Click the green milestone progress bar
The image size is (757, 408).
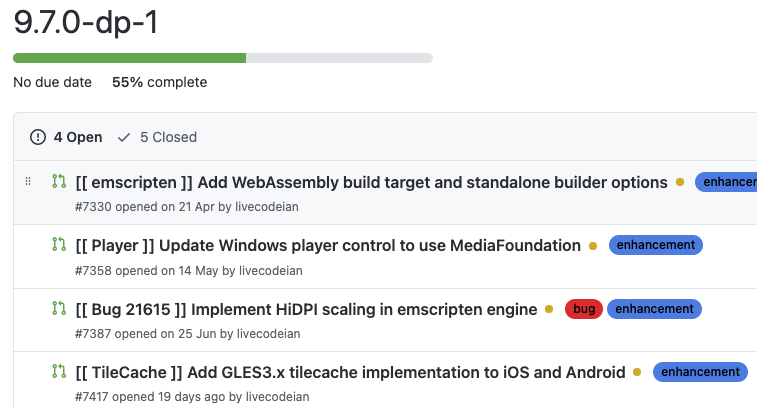click(x=129, y=58)
